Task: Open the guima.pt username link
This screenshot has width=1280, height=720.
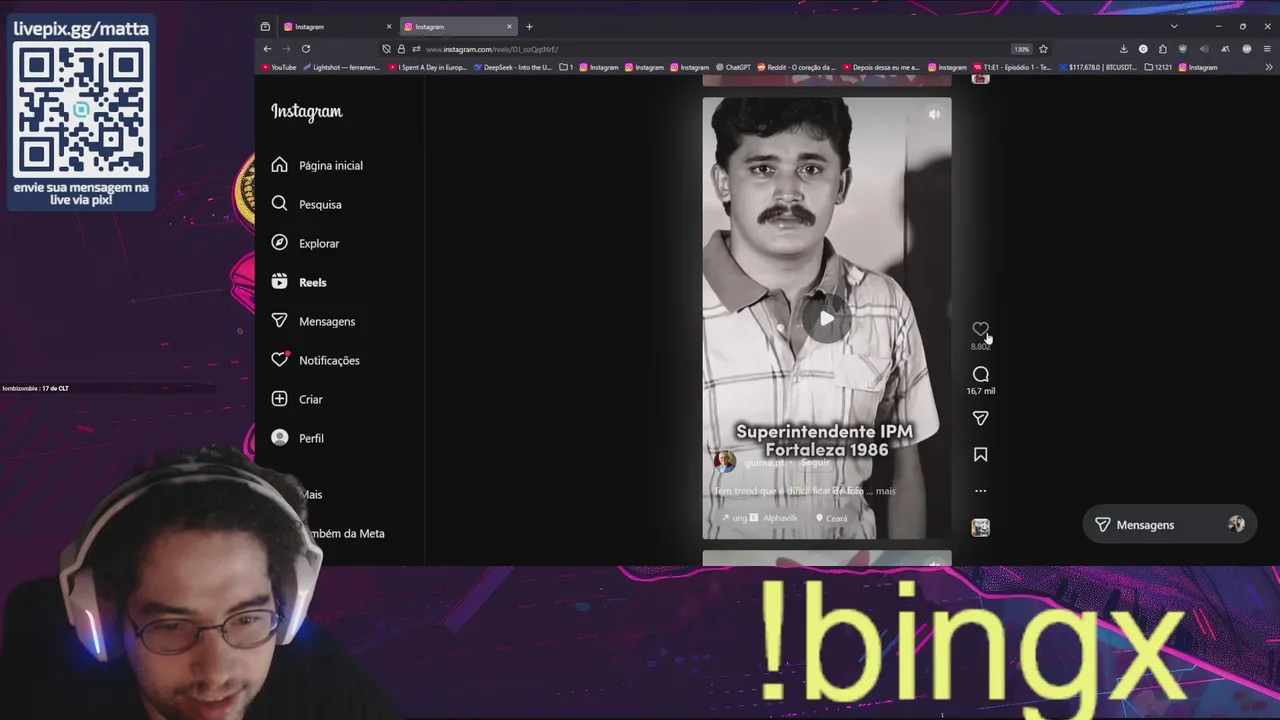Action: click(764, 463)
